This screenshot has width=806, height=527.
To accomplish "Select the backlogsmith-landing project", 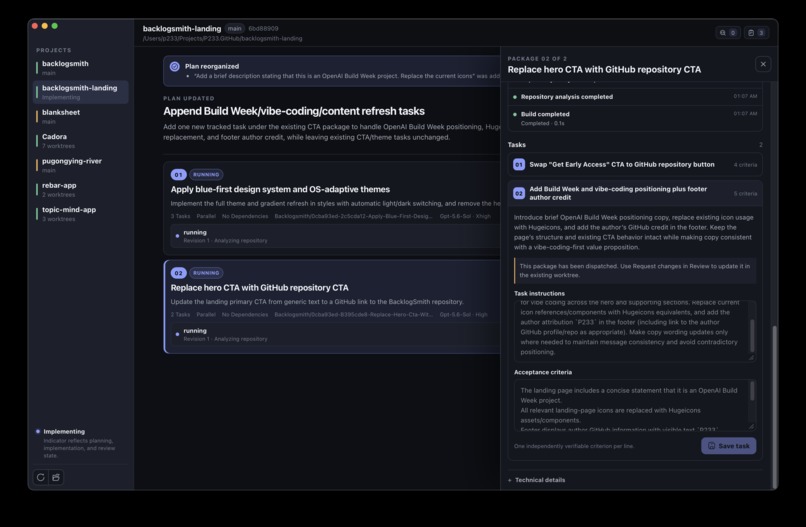I will coord(80,92).
